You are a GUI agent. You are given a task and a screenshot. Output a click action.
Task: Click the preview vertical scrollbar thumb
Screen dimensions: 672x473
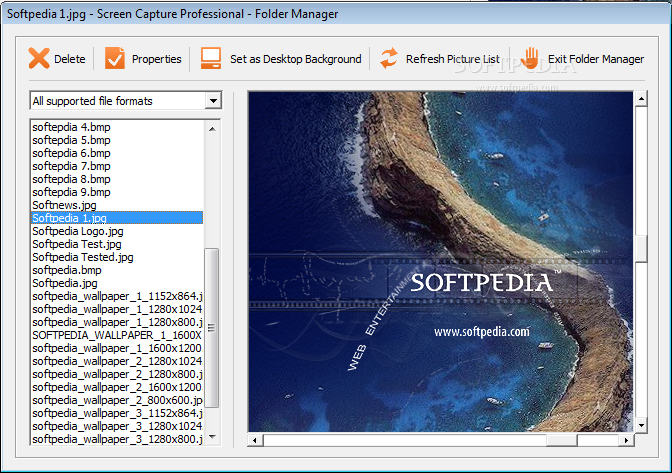coord(641,248)
